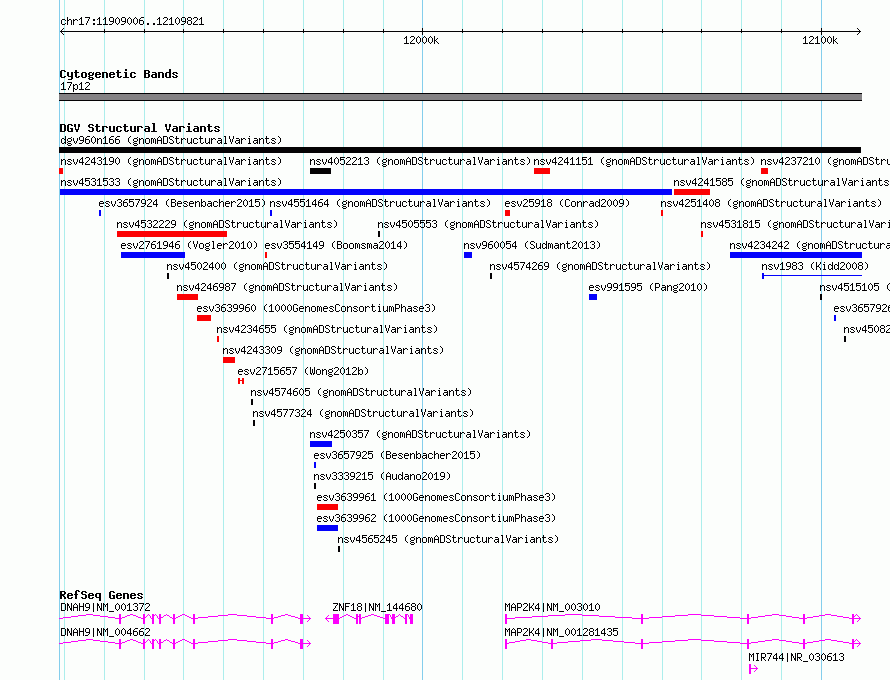The height and width of the screenshot is (680, 890).
Task: Open the nsv3339215 (Audano2019) label
Action: coord(383,476)
